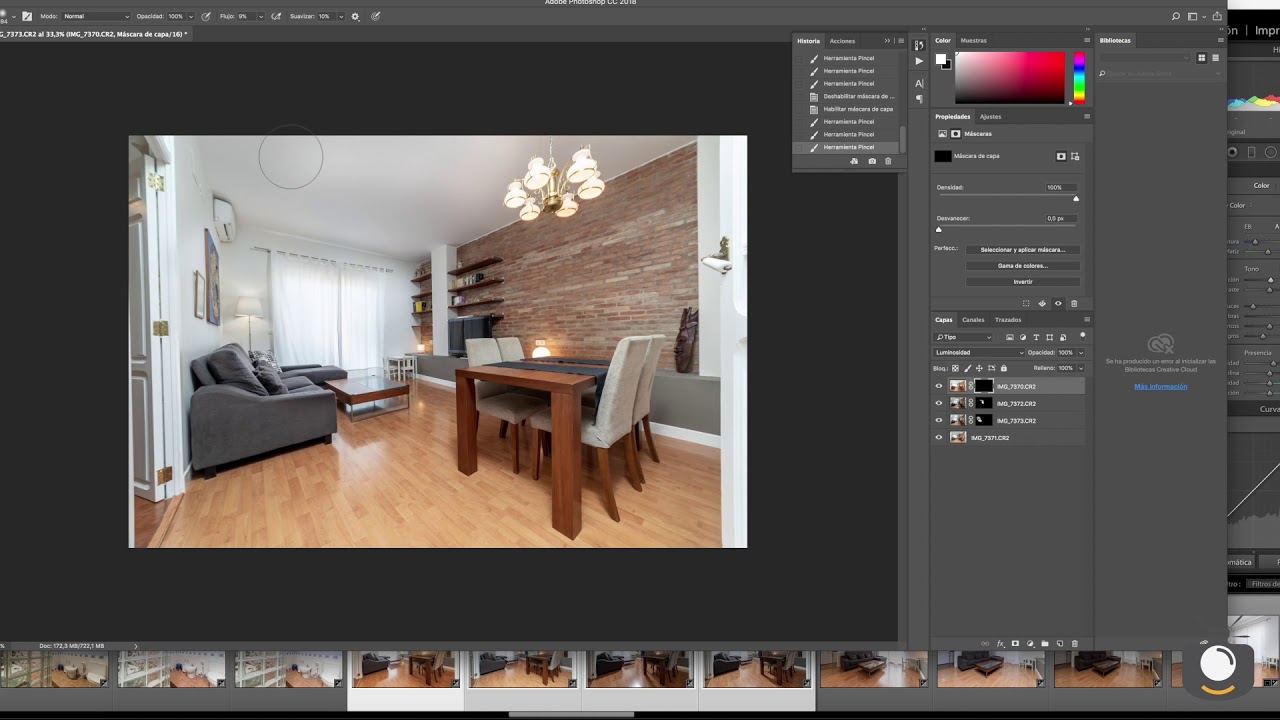
Task: Open the Character panel icon
Action: (919, 83)
